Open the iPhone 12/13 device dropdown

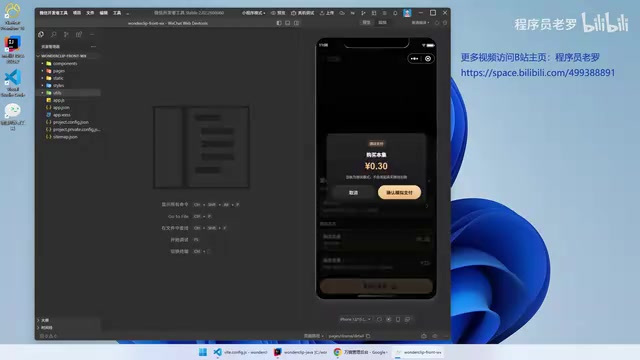355,319
